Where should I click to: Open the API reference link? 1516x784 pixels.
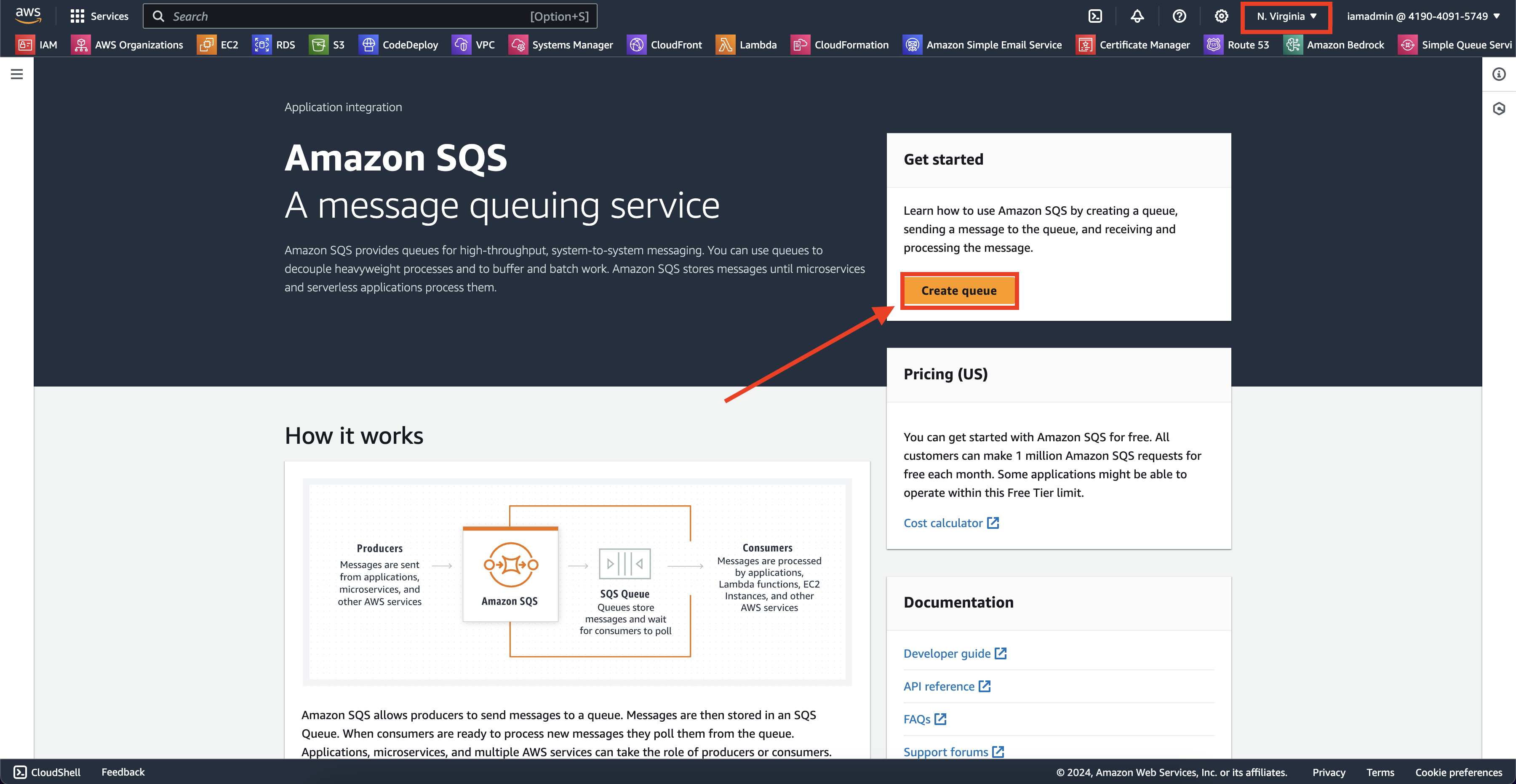click(947, 686)
